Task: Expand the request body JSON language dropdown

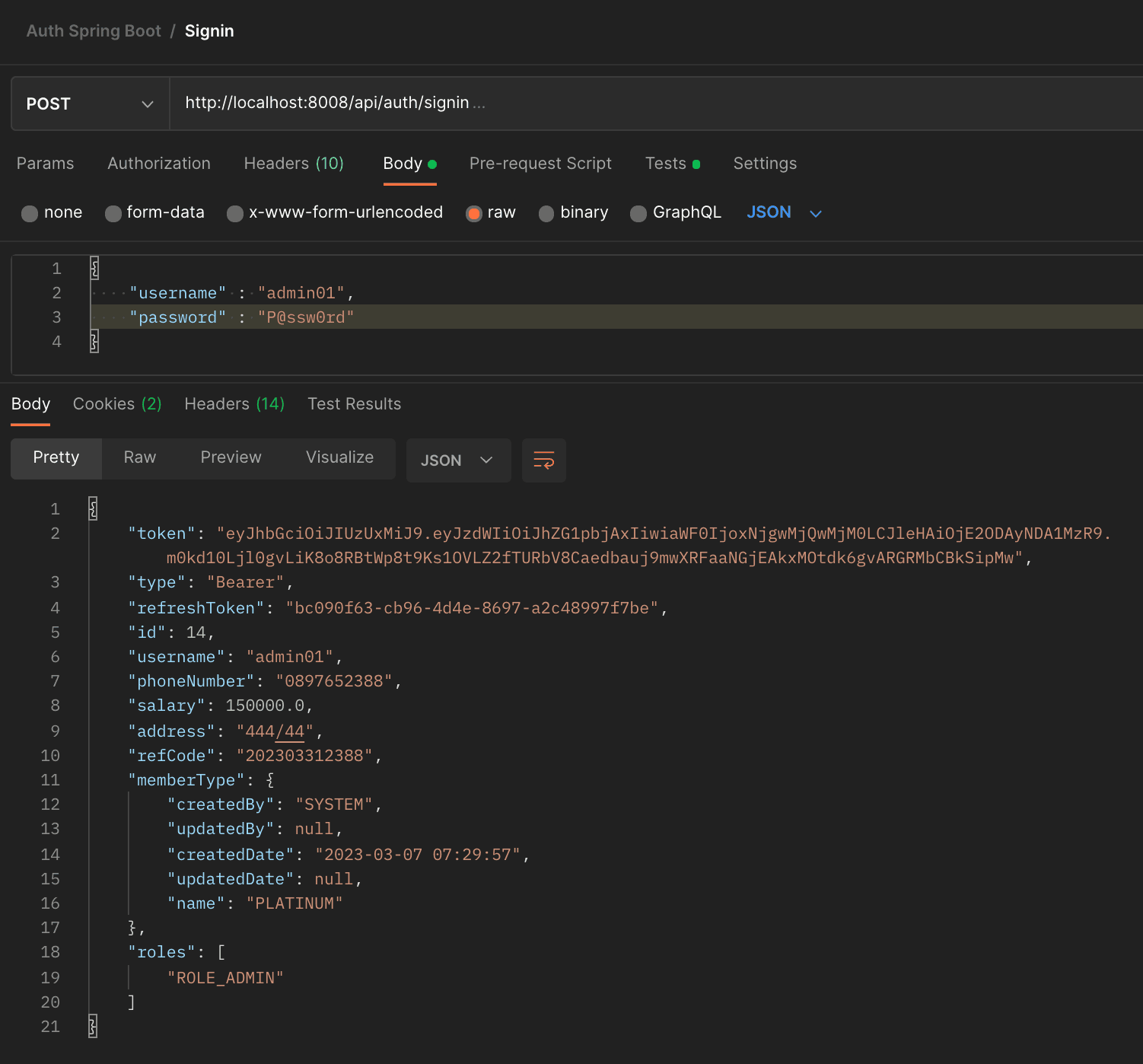Action: [784, 212]
